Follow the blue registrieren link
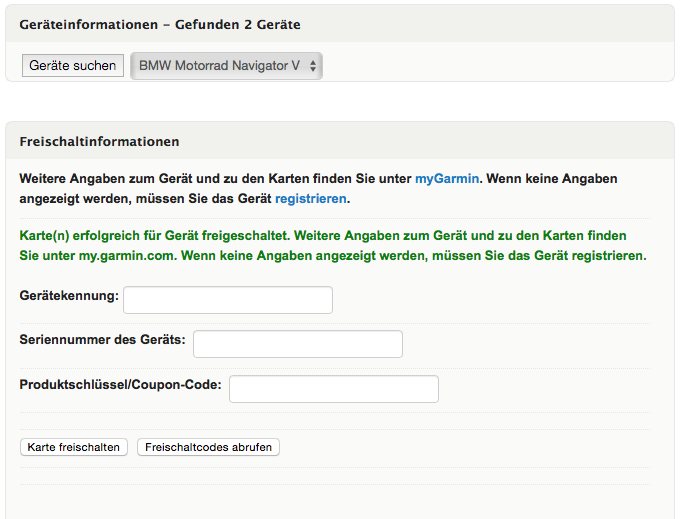Viewport: 681px width, 519px height. click(310, 199)
